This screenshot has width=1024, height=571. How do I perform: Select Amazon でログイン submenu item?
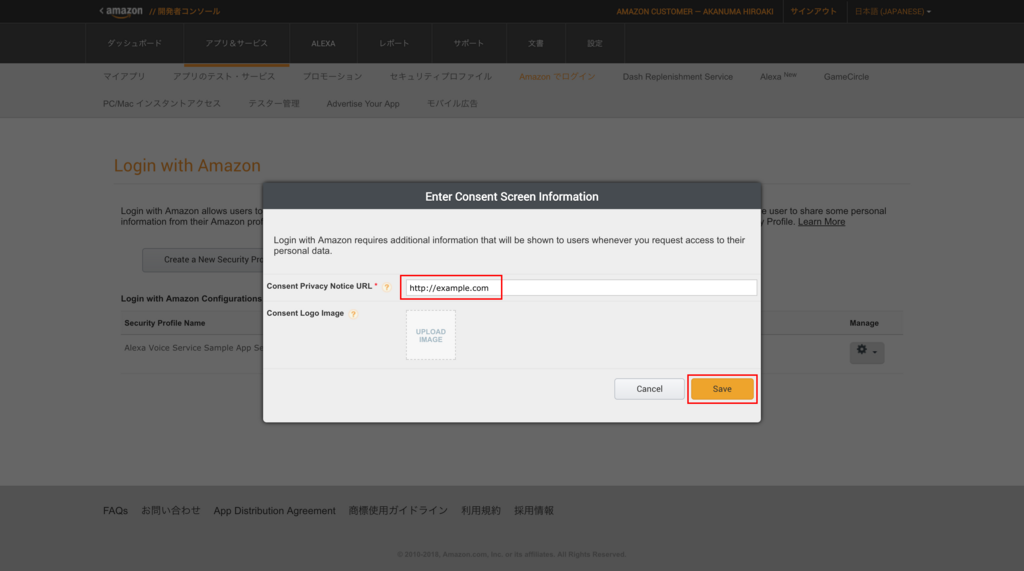[557, 76]
